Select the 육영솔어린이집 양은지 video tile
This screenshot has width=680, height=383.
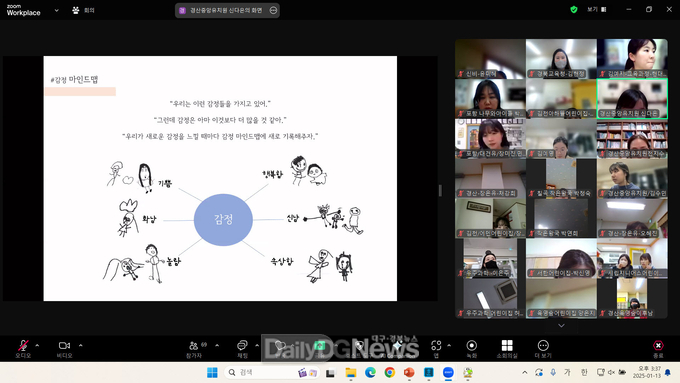[561, 298]
